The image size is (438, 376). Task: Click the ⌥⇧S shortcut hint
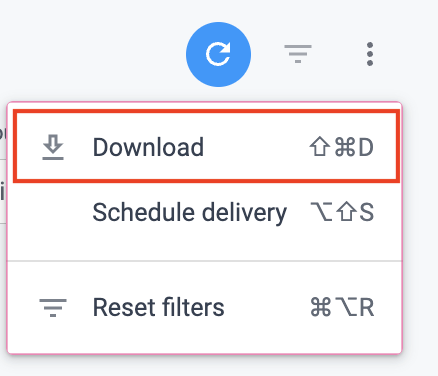point(342,212)
